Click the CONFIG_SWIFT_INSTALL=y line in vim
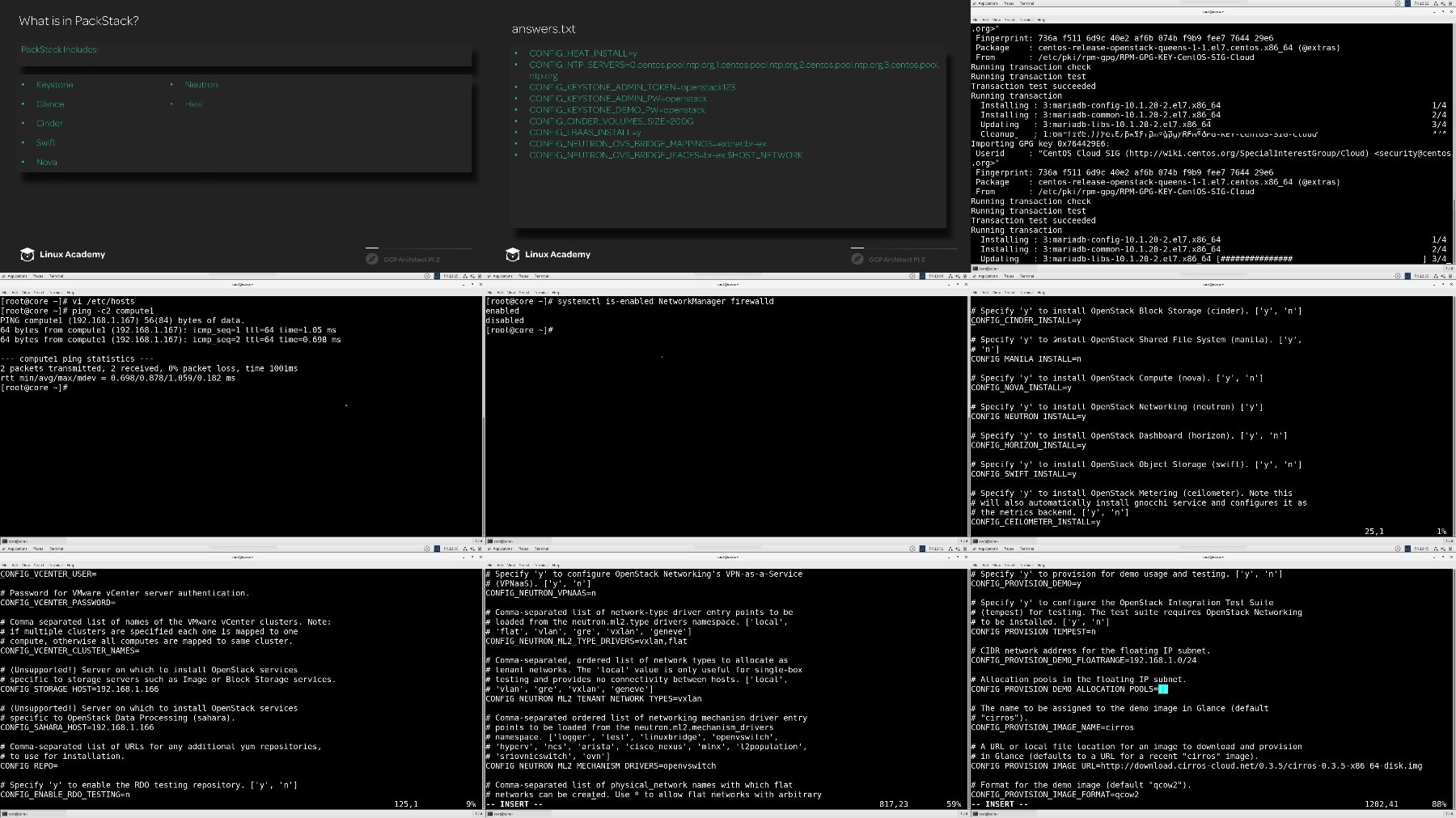Image resolution: width=1456 pixels, height=818 pixels. [1023, 474]
